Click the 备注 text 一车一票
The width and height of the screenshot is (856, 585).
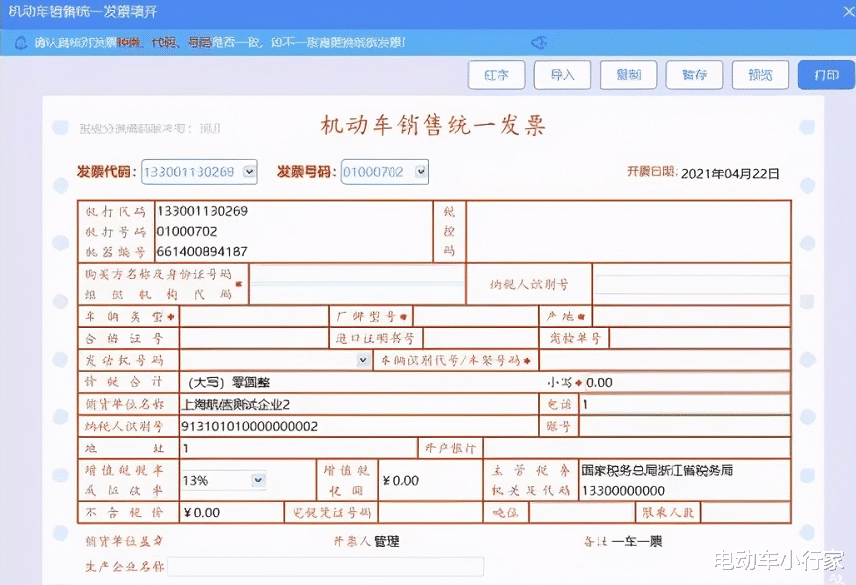point(637,541)
